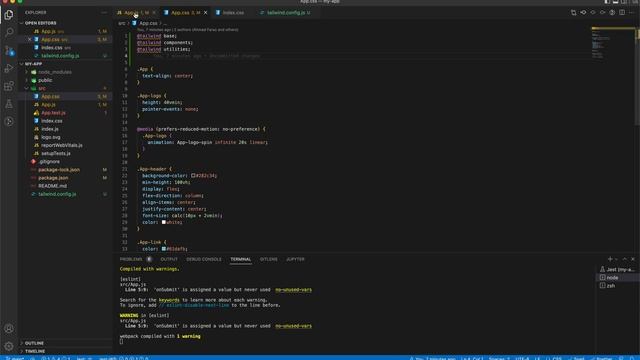Image resolution: width=640 pixels, height=360 pixels.
Task: Open the Manage gear icon
Action: click(x=9, y=346)
